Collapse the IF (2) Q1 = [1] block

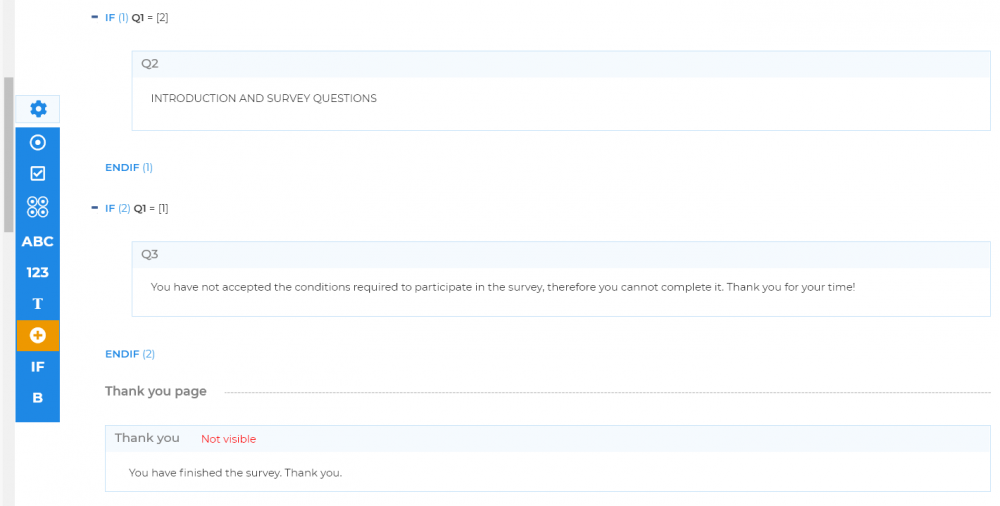pyautogui.click(x=94, y=208)
